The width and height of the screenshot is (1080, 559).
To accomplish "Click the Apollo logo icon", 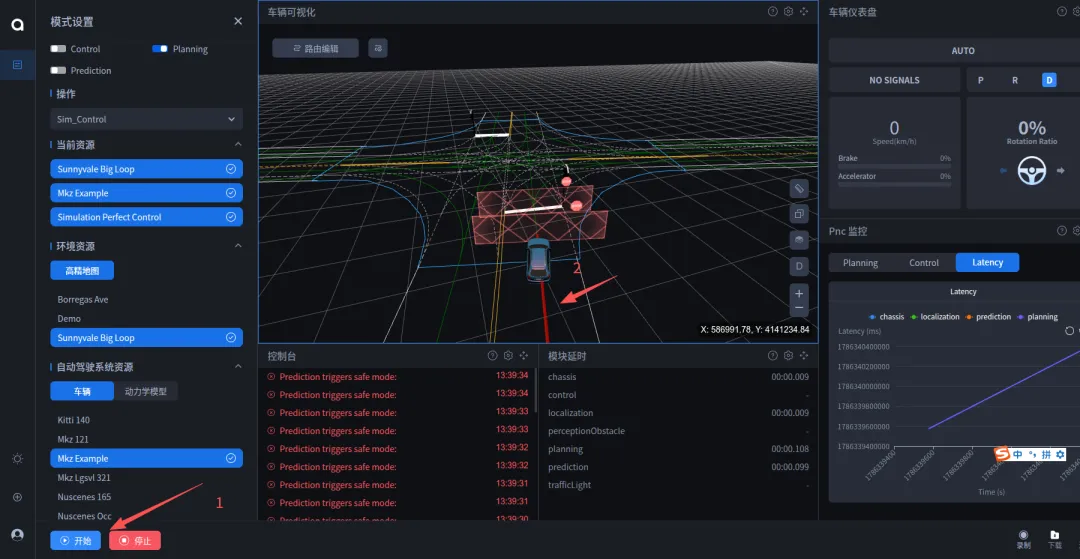I will tap(17, 25).
